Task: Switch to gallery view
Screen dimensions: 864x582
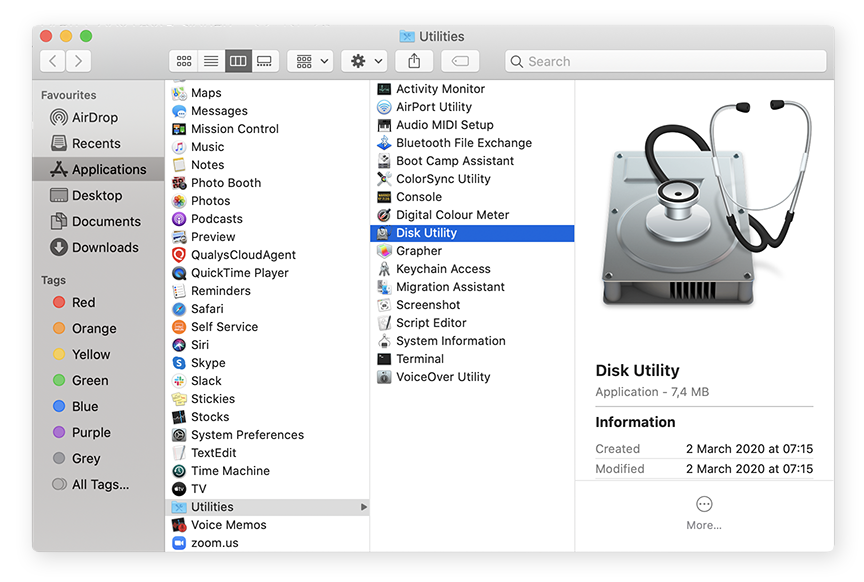Action: tap(264, 60)
